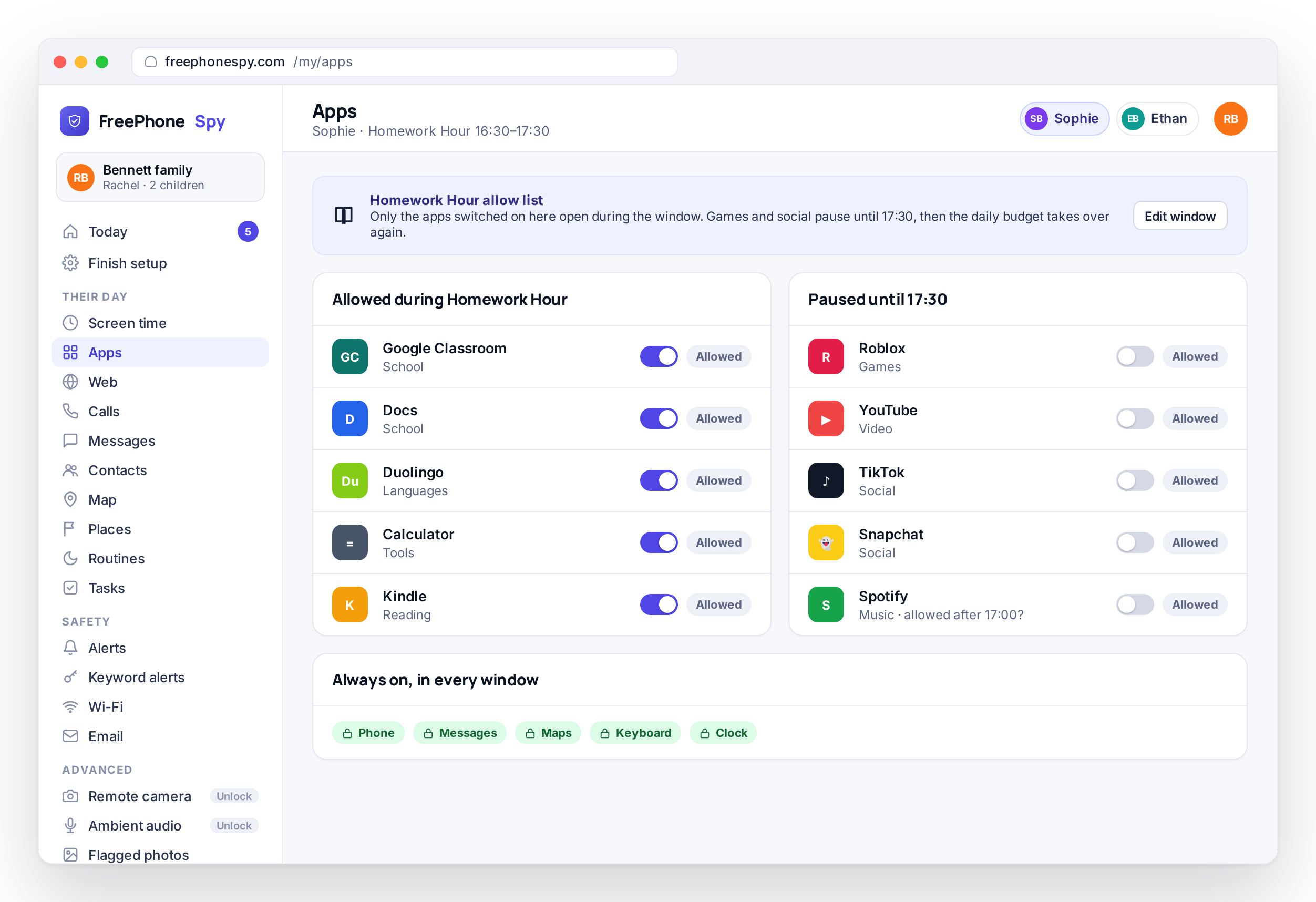Click the Keyword alerts key icon
This screenshot has height=902, width=1316.
point(70,678)
